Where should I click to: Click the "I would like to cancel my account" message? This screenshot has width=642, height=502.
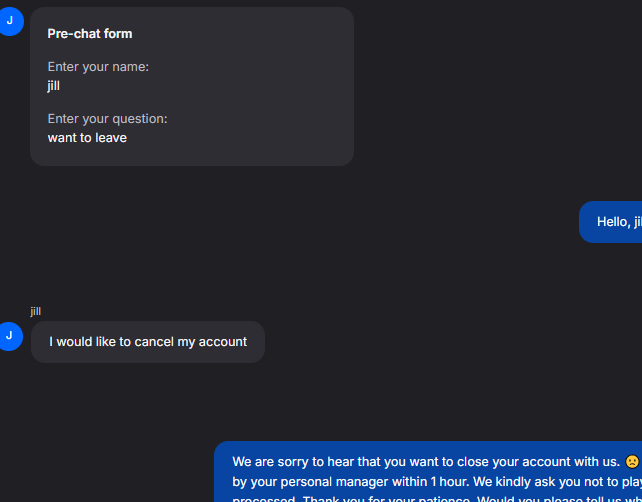click(148, 342)
